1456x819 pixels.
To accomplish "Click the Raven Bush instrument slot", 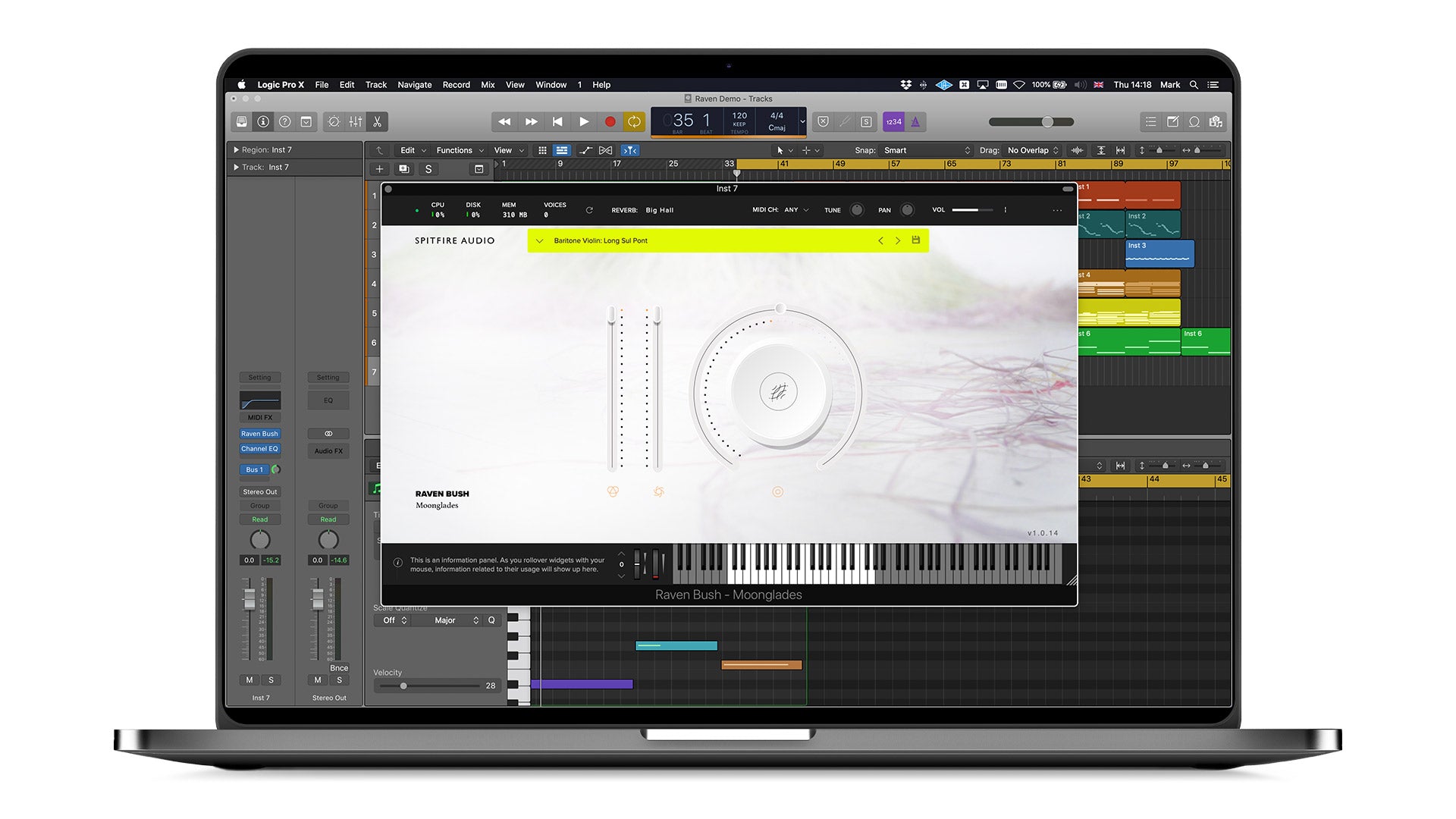I will click(259, 434).
